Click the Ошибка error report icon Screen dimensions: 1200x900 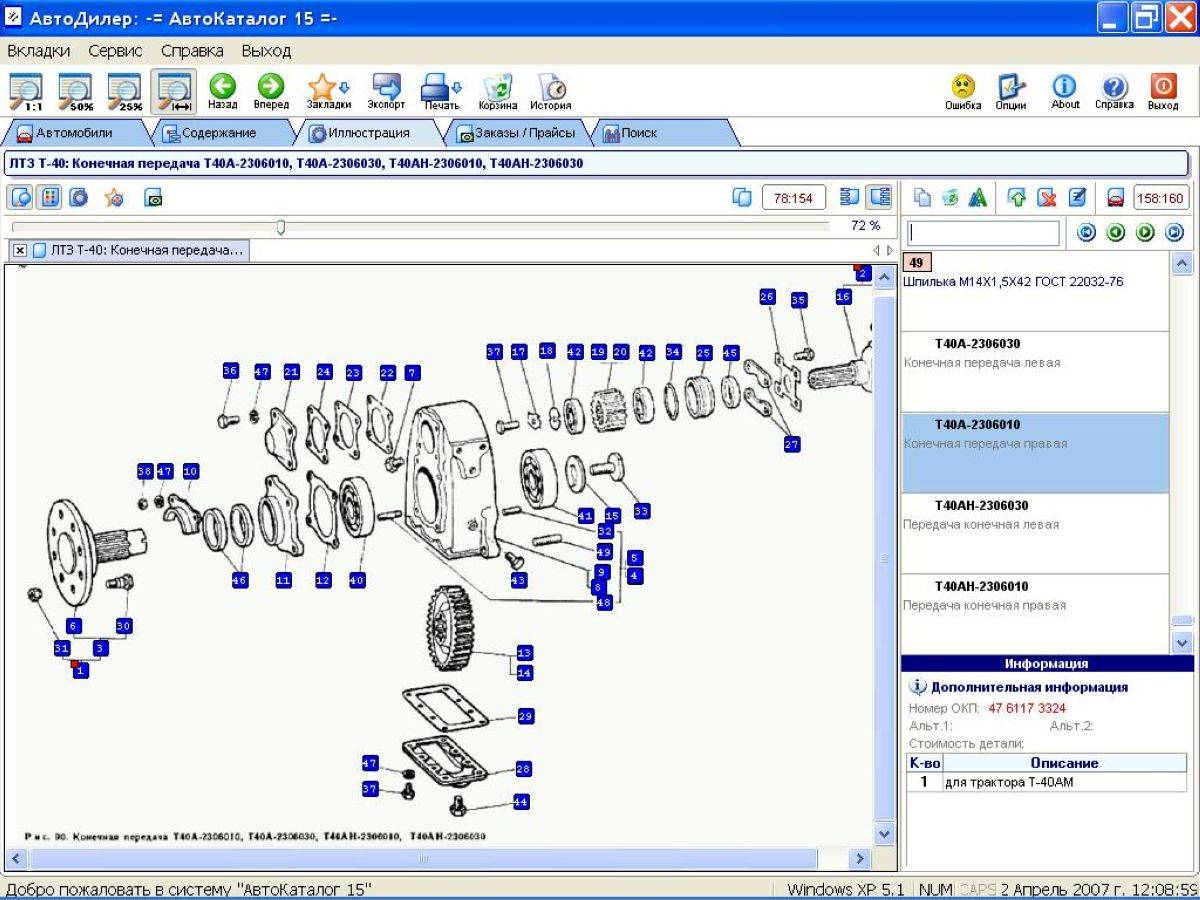pyautogui.click(x=963, y=92)
